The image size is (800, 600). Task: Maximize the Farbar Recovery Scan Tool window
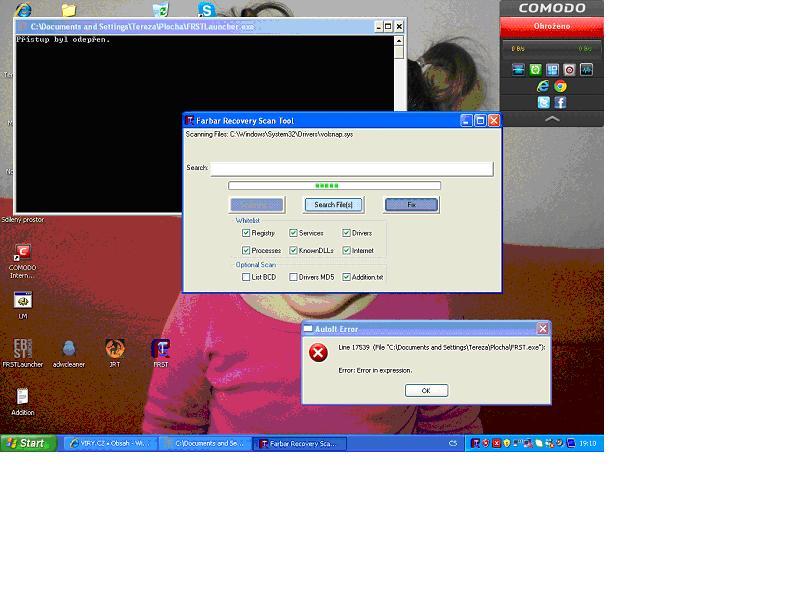[x=480, y=120]
